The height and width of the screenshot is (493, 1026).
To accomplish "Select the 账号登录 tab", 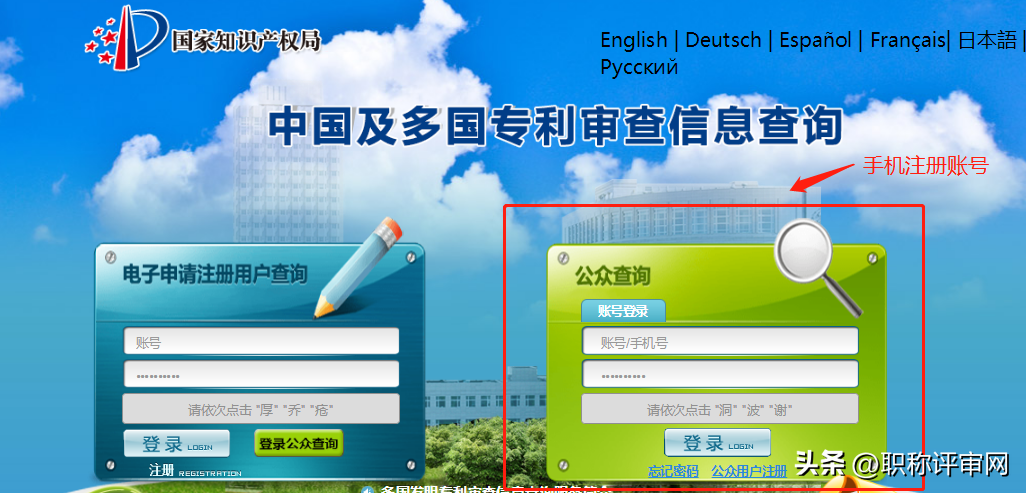I will [623, 311].
